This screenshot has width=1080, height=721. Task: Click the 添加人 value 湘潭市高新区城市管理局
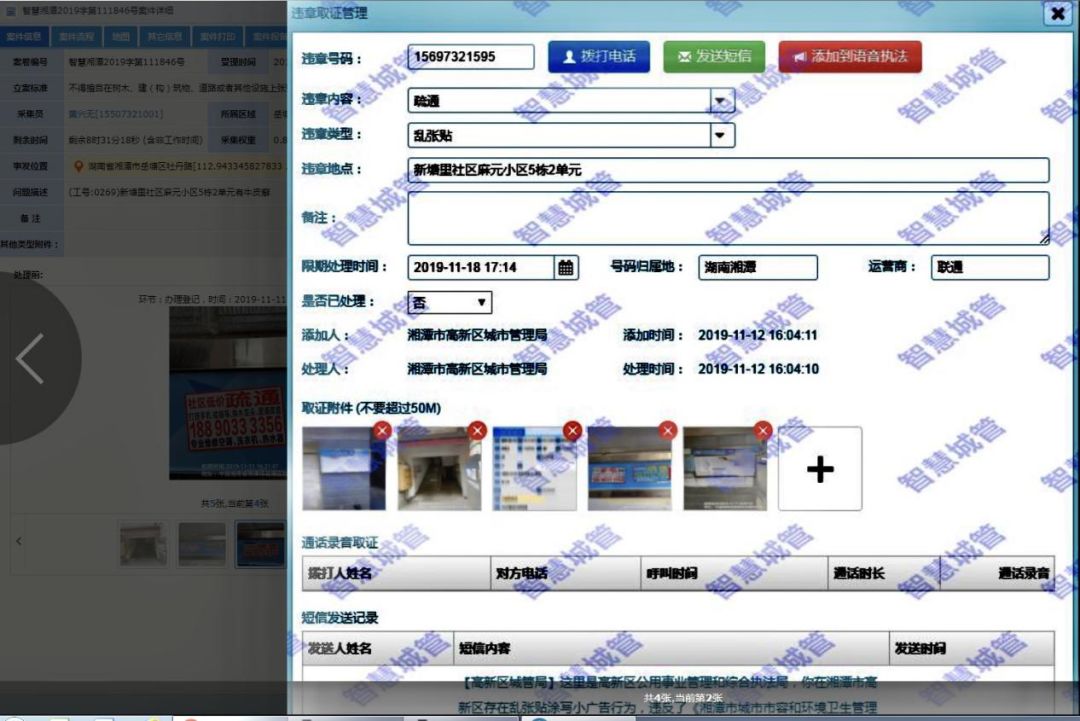[x=477, y=335]
